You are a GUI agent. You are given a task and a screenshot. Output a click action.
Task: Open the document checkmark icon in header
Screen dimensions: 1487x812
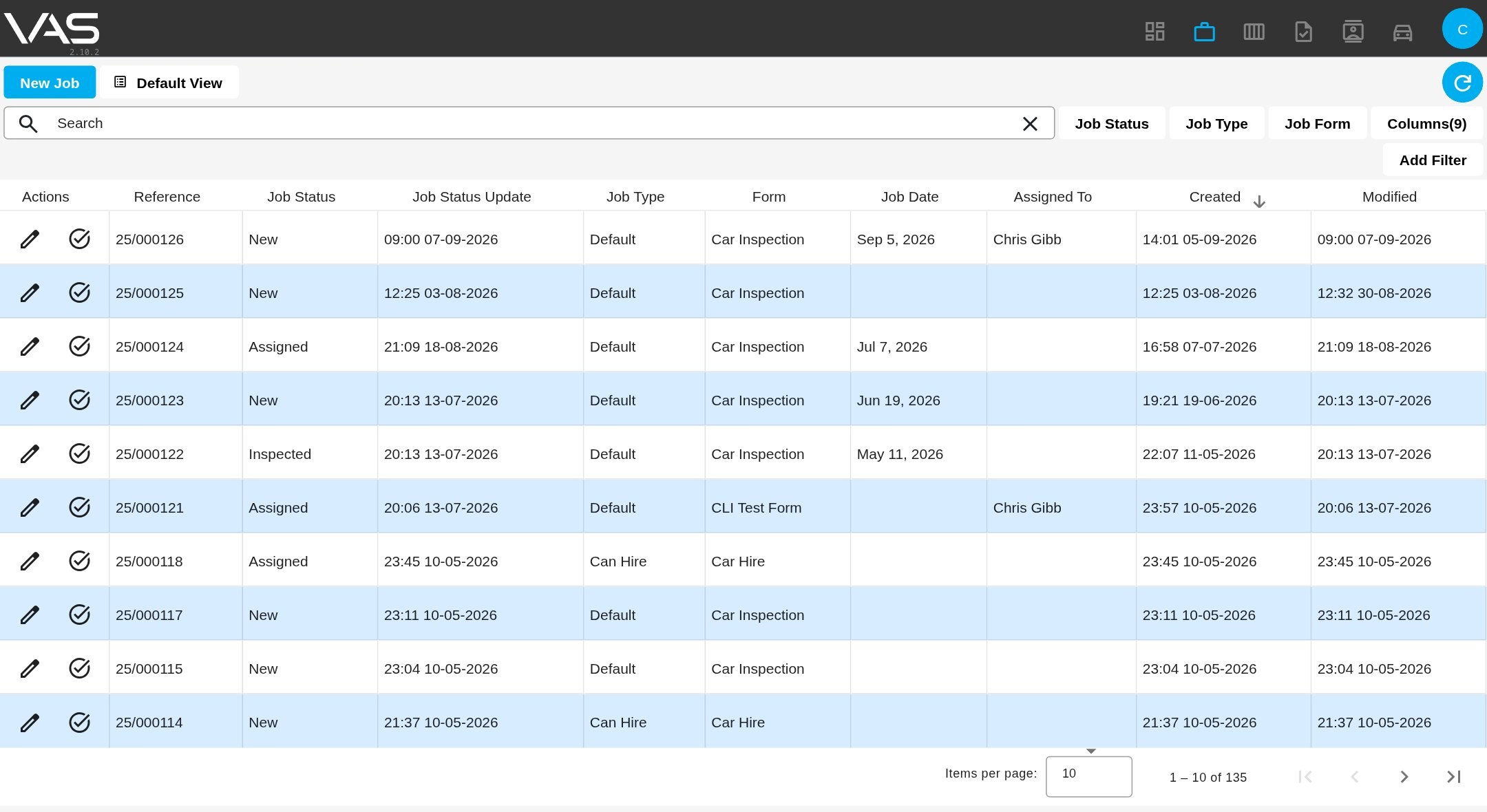tap(1303, 31)
